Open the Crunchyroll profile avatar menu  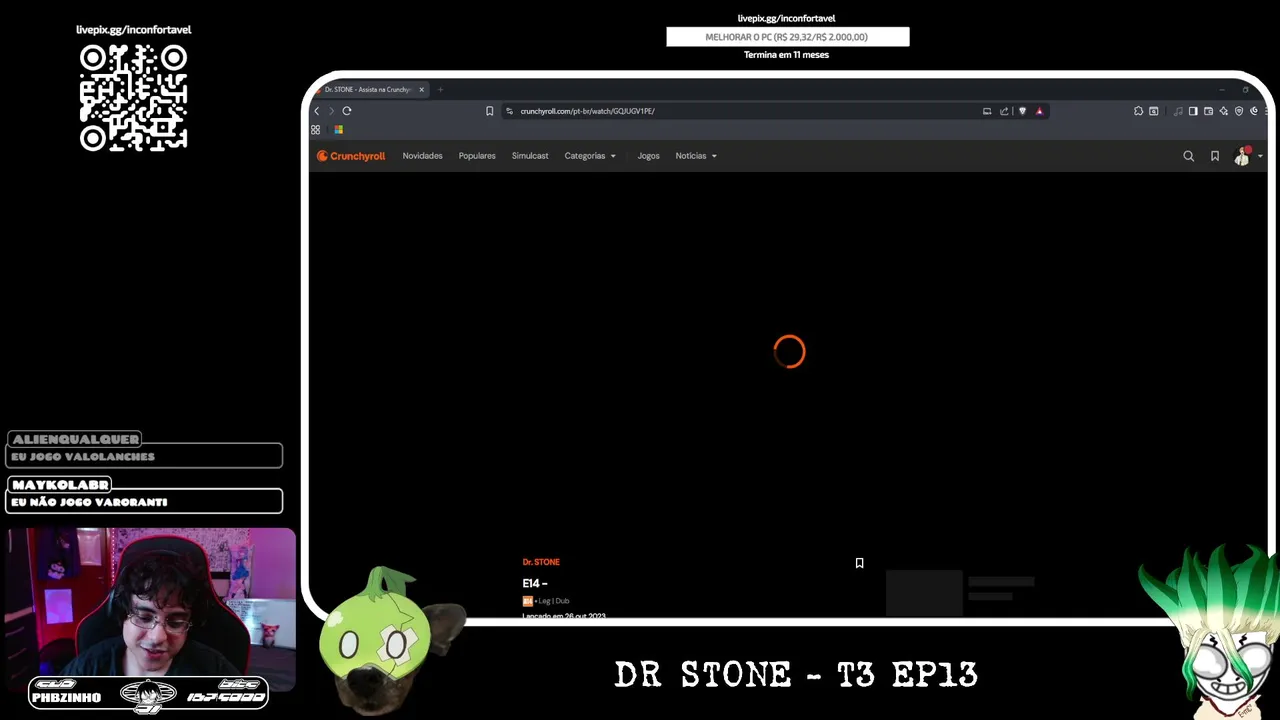[x=1244, y=156]
